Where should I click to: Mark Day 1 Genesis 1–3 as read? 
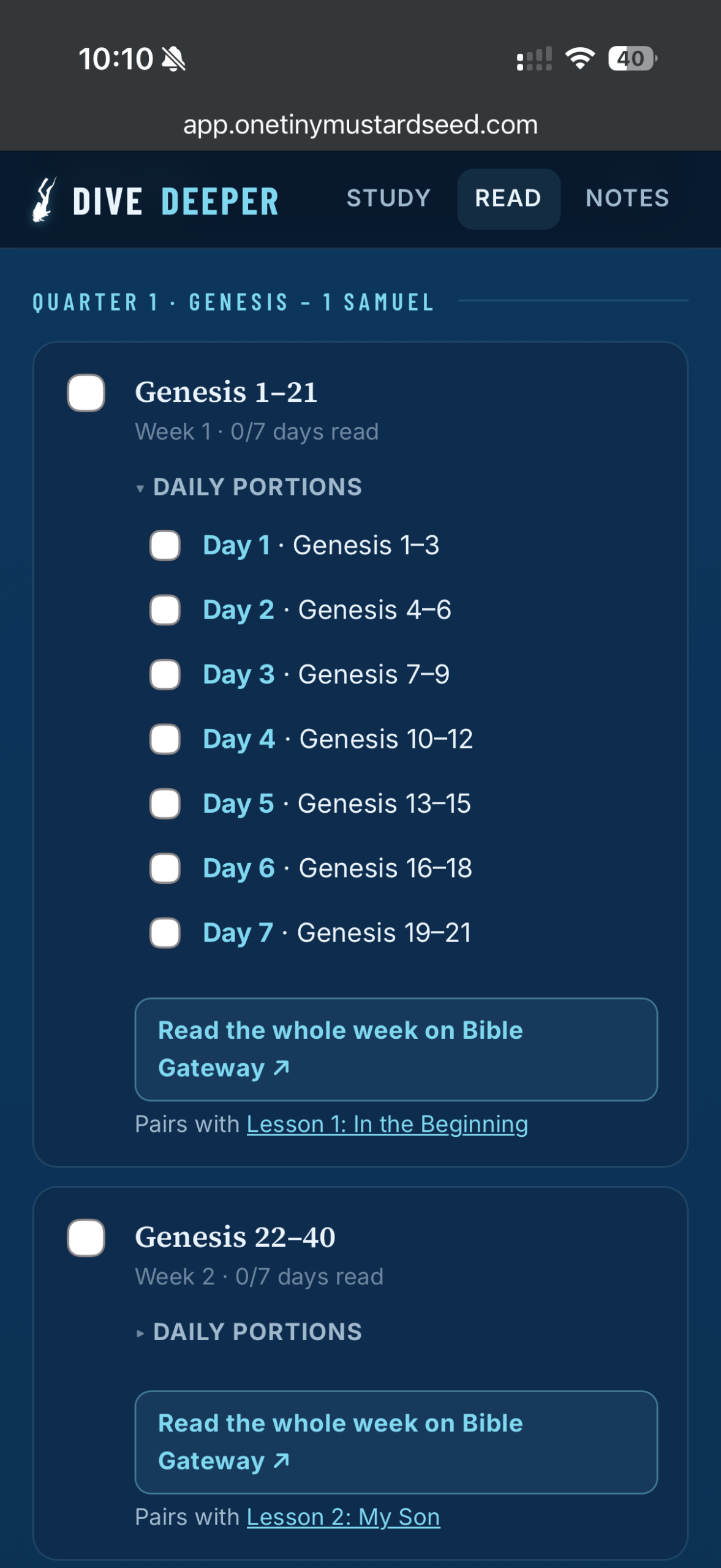[165, 545]
